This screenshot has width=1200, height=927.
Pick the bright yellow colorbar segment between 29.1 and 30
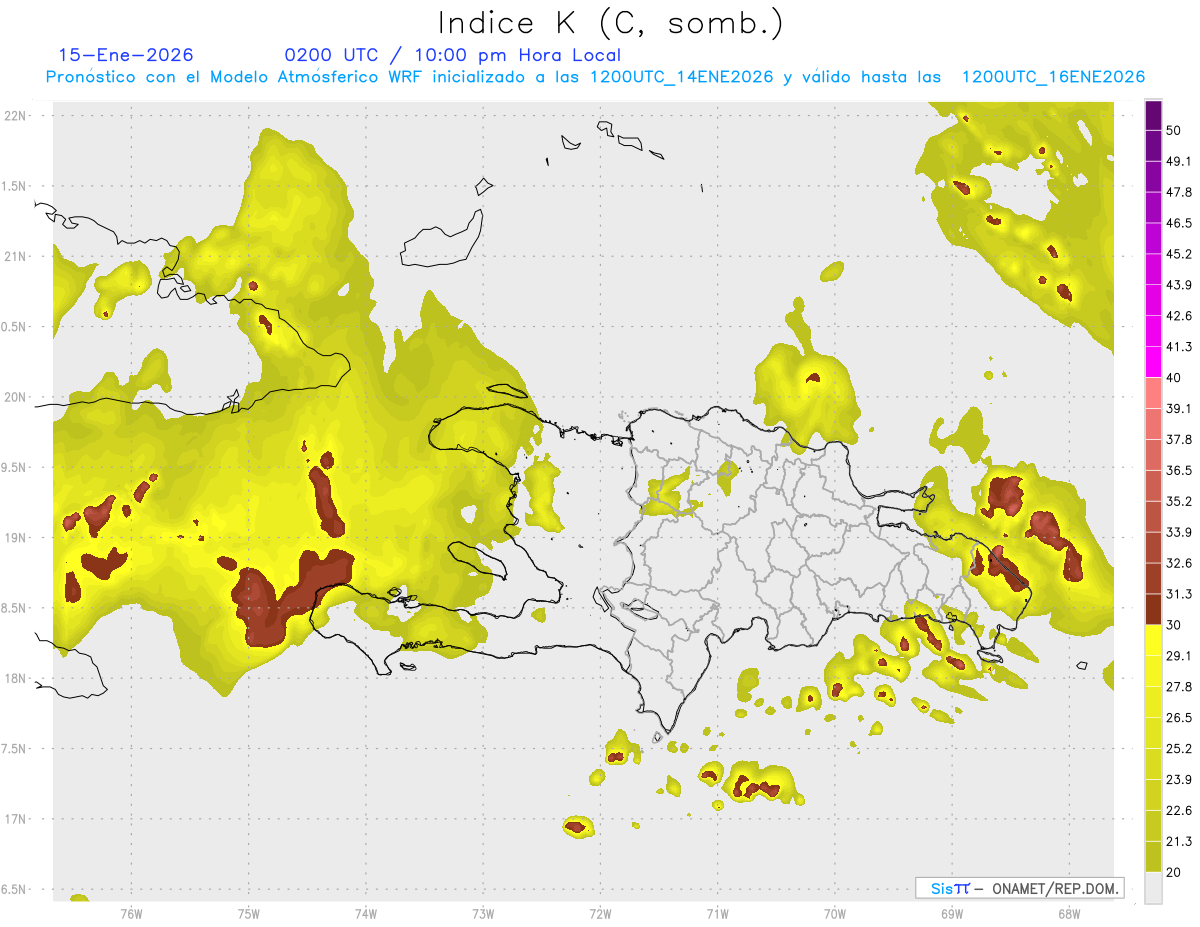pyautogui.click(x=1153, y=640)
